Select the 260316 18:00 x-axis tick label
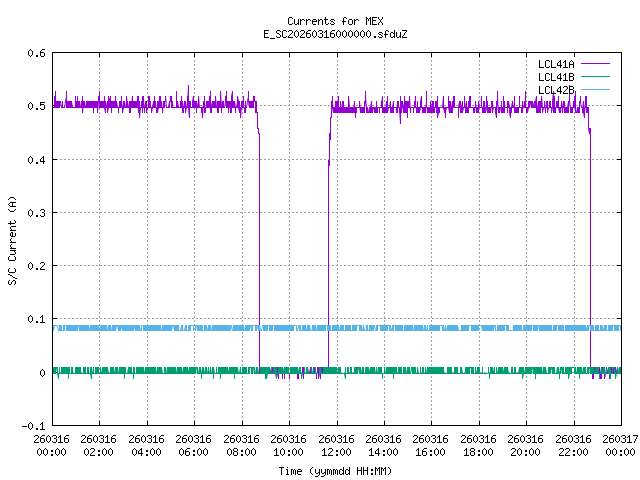The width and height of the screenshot is (640, 480). 478,445
